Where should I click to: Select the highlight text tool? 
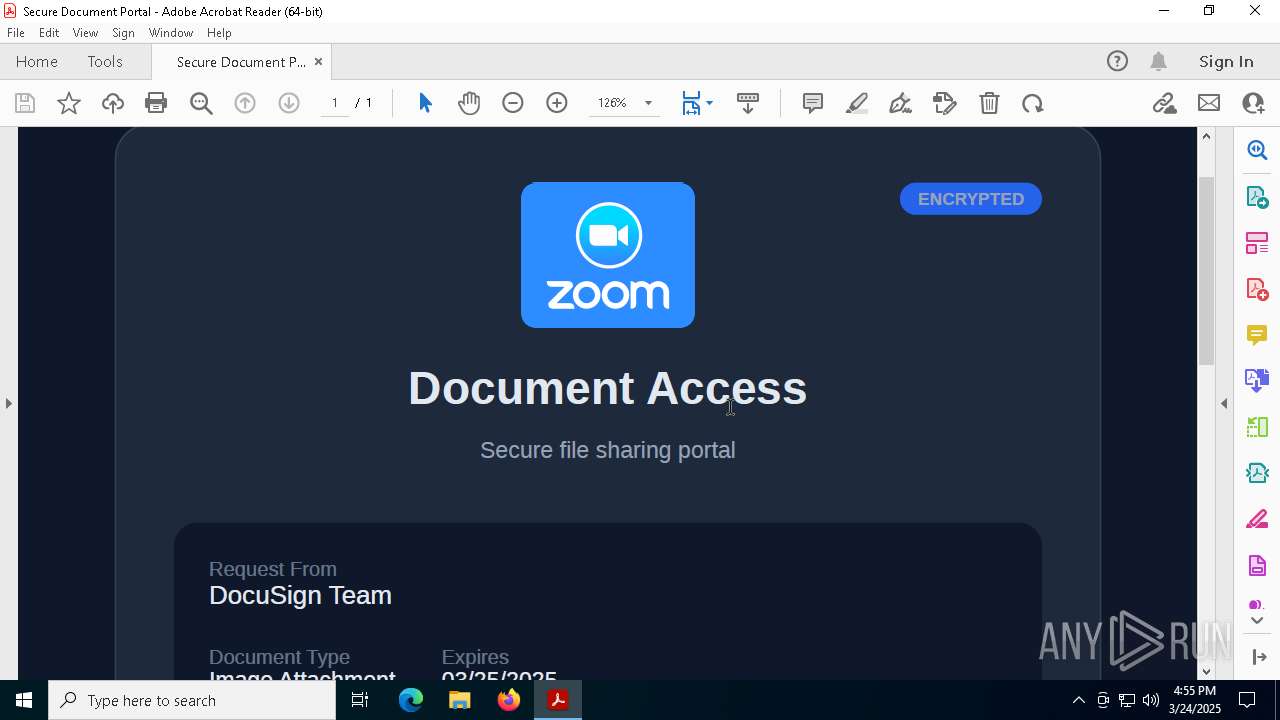click(857, 103)
